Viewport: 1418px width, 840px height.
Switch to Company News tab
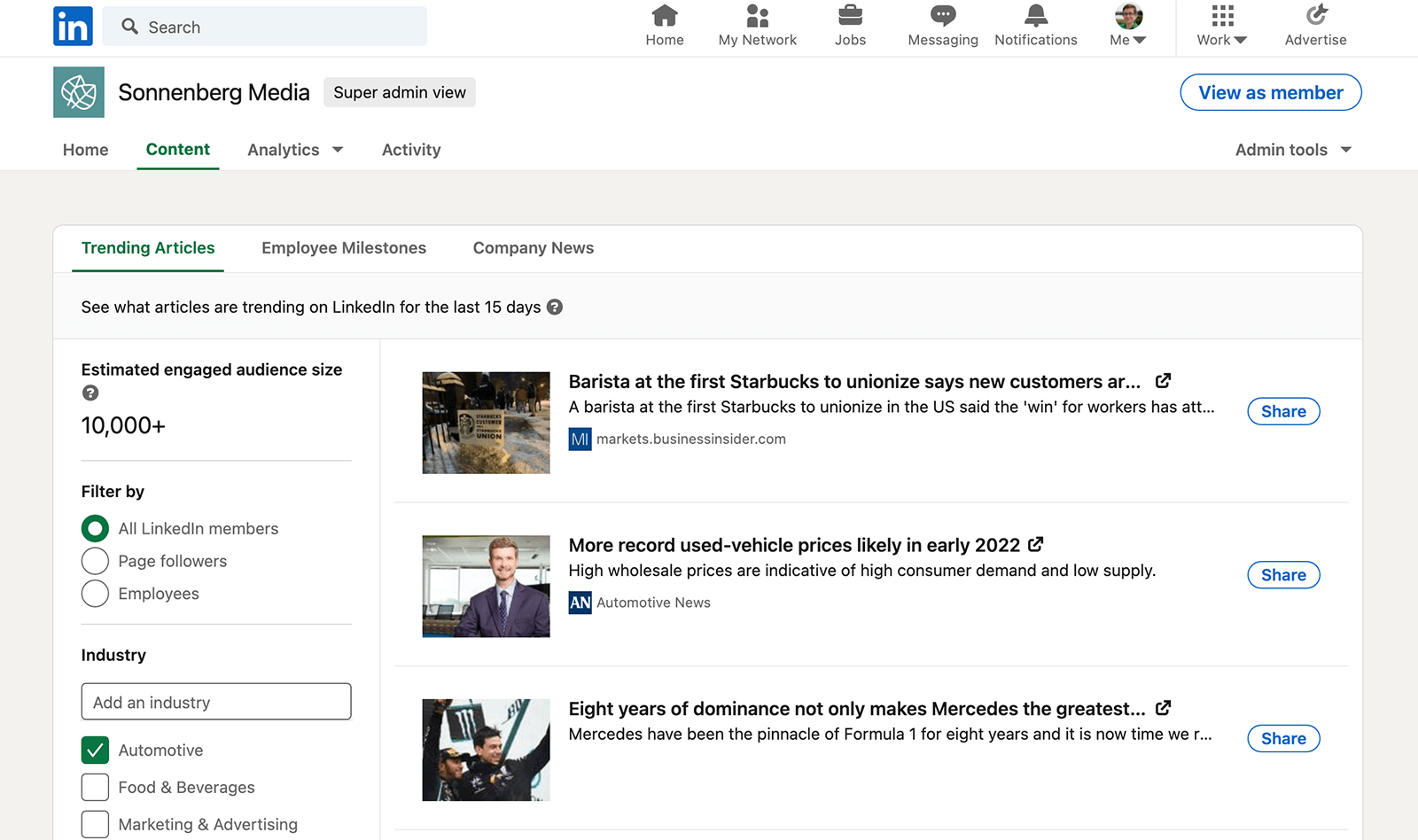(534, 248)
